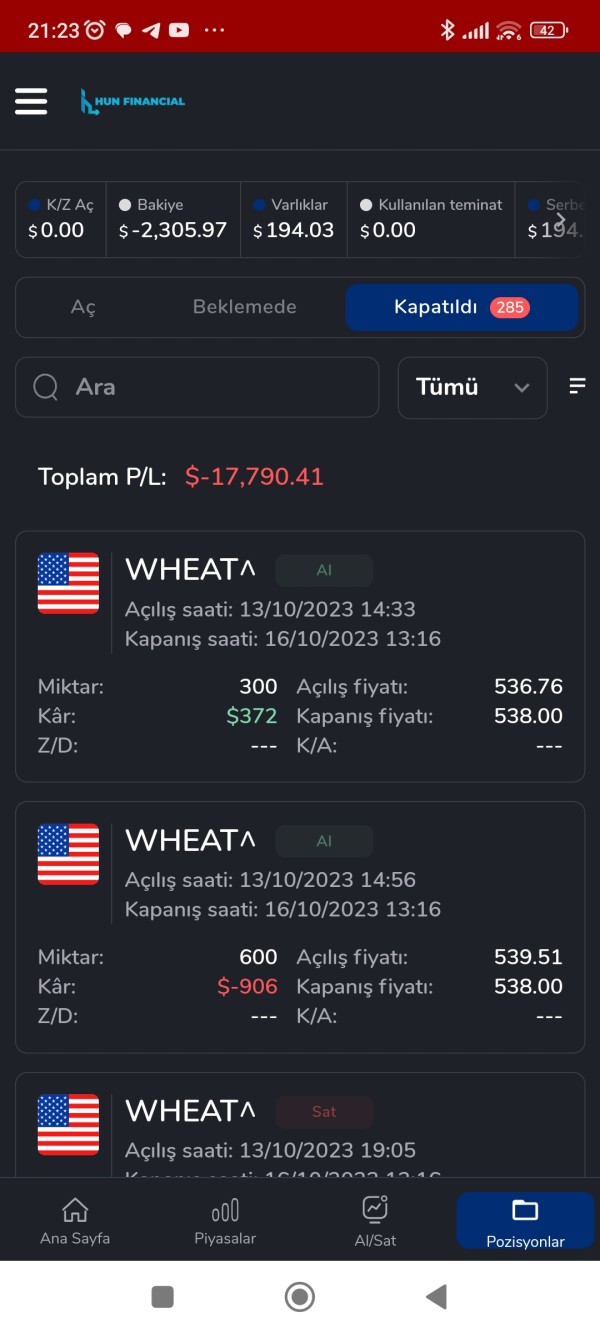This screenshot has width=600, height=1333.
Task: Open first WHEAT position with $372 profit
Action: (300, 656)
